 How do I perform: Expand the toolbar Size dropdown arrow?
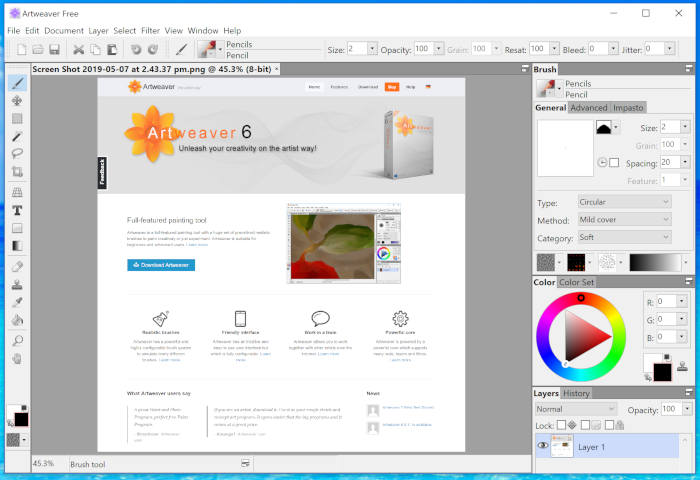[x=372, y=49]
